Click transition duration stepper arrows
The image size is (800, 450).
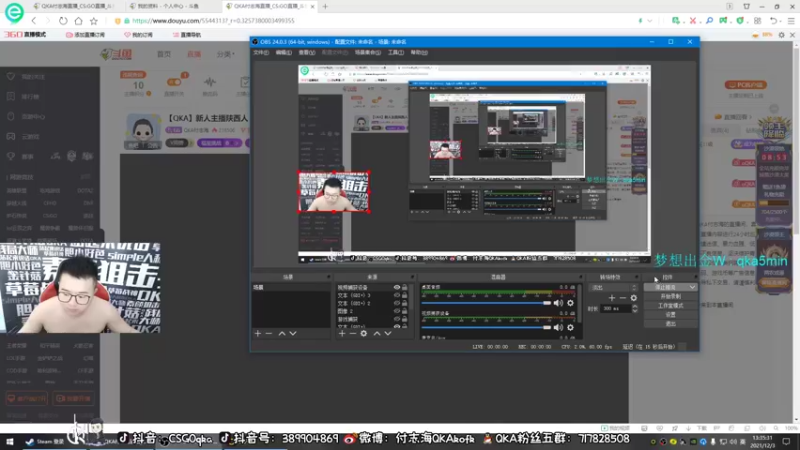coord(635,309)
